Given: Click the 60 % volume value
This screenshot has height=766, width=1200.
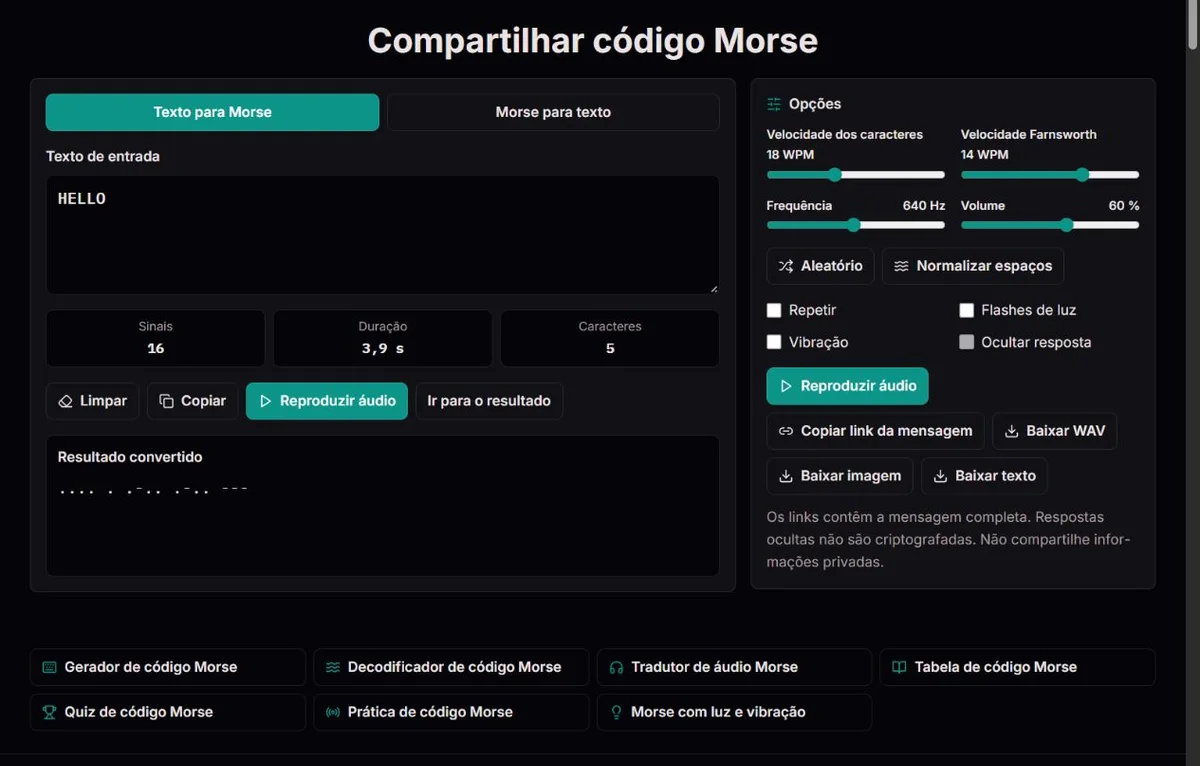Looking at the screenshot, I should 1124,205.
